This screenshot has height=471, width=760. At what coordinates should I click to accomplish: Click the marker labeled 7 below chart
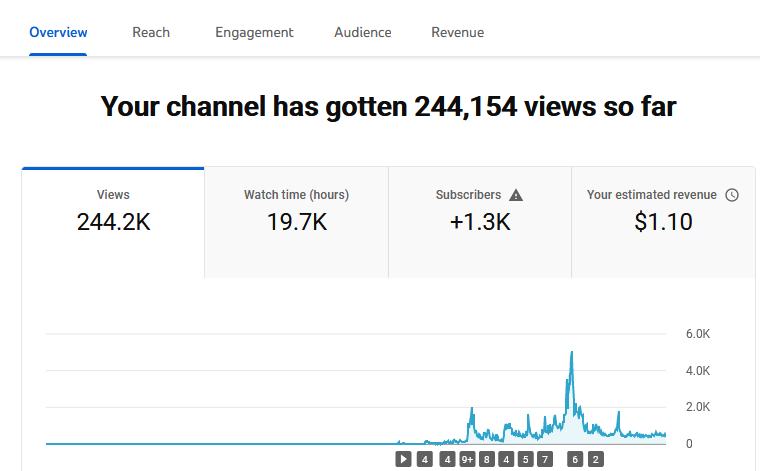pos(545,459)
